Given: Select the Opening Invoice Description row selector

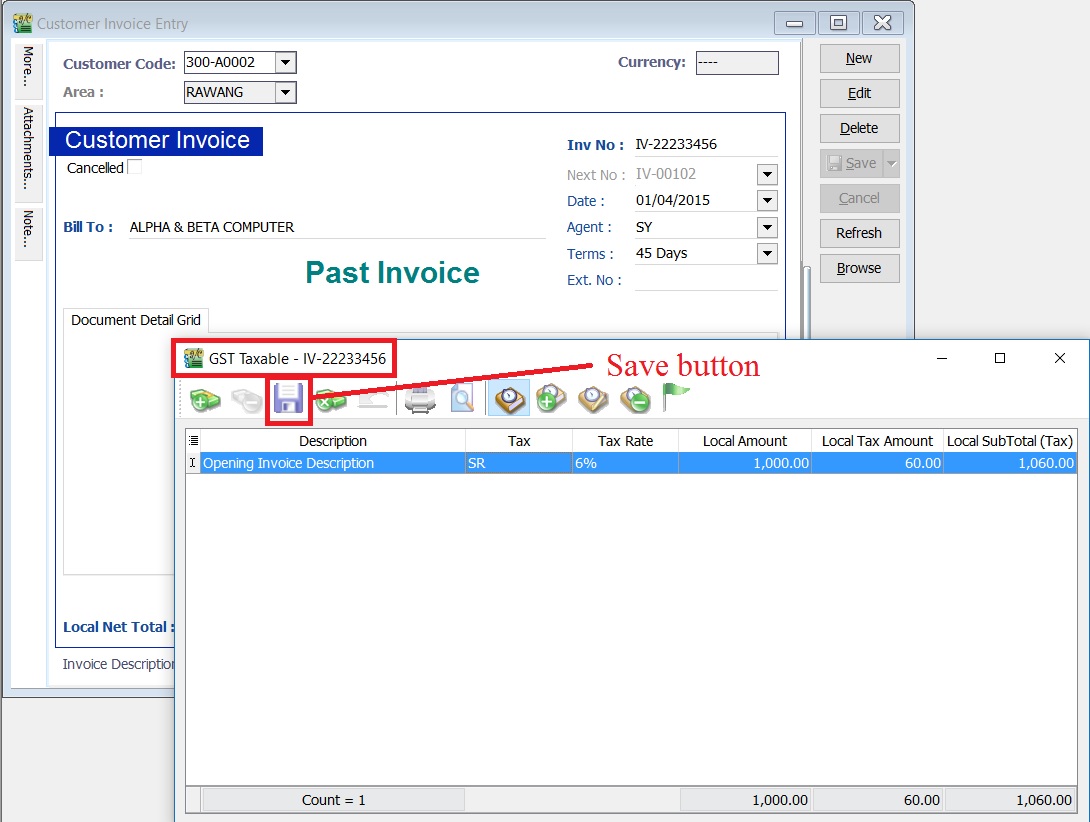Looking at the screenshot, I should [x=190, y=463].
